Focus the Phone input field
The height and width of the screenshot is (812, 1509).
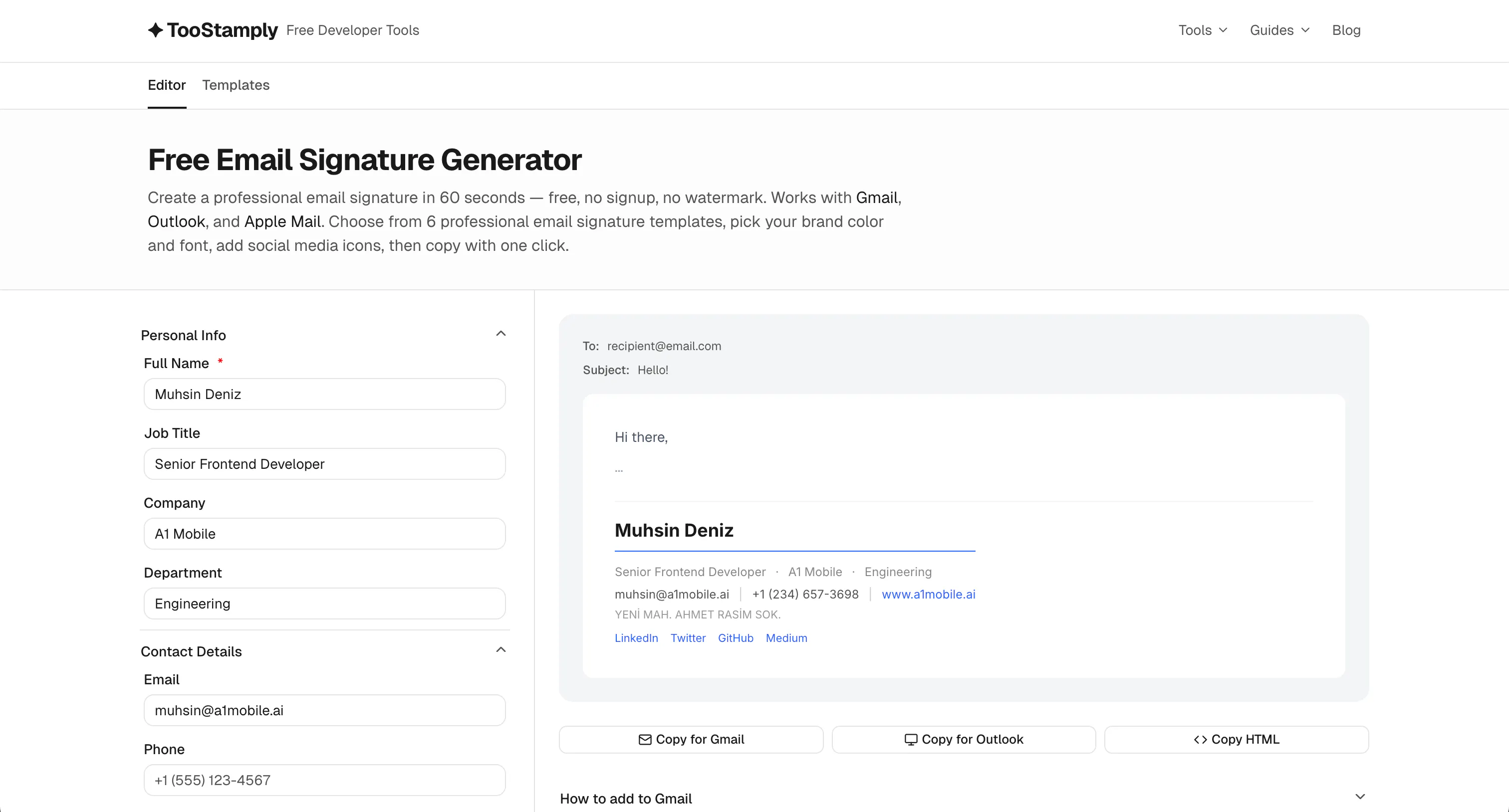[324, 780]
